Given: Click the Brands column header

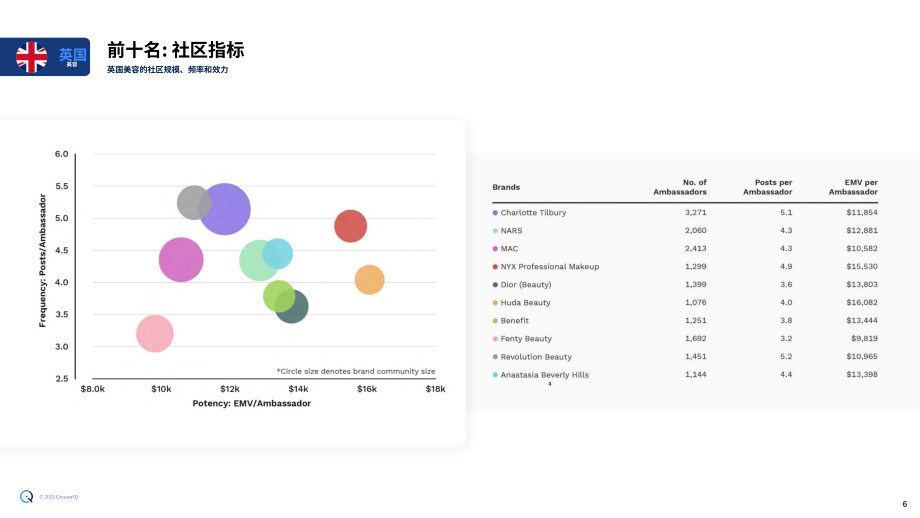Looking at the screenshot, I should [x=506, y=187].
